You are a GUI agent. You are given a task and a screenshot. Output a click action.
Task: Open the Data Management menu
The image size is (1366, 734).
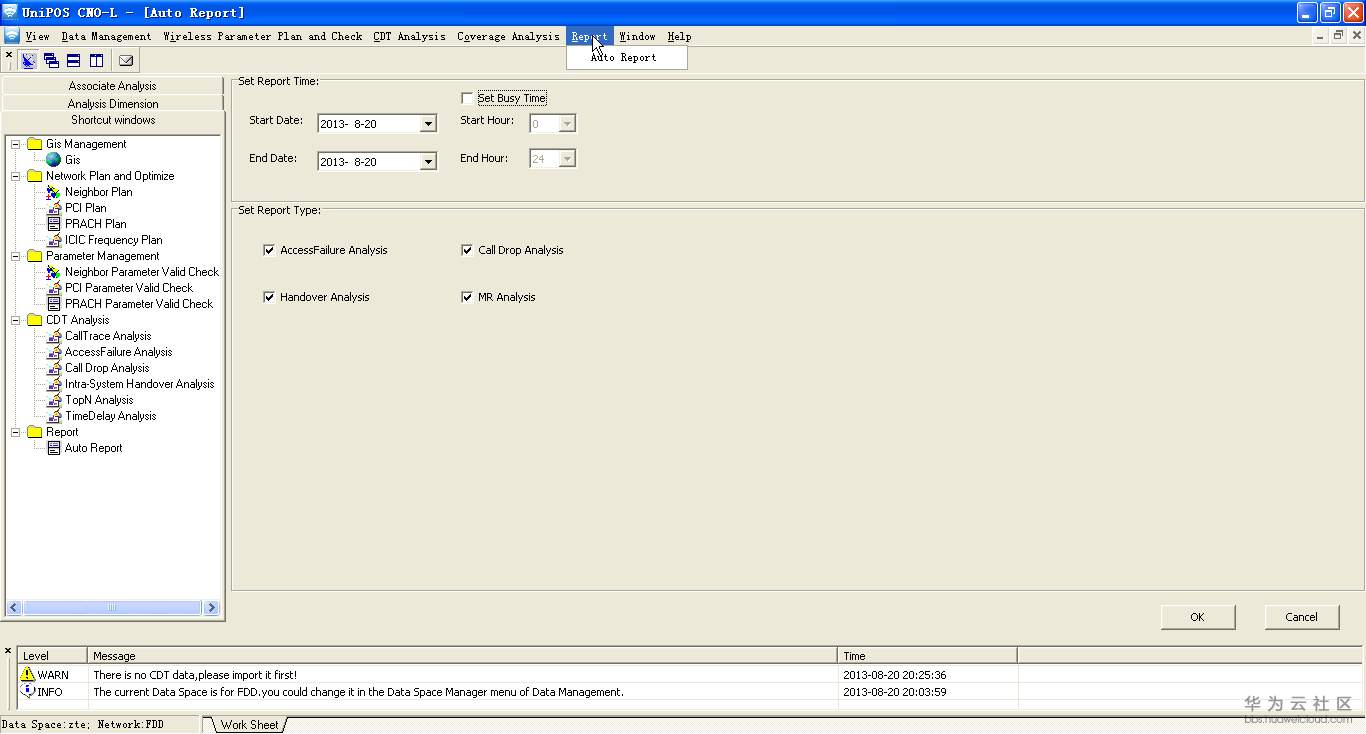click(106, 36)
